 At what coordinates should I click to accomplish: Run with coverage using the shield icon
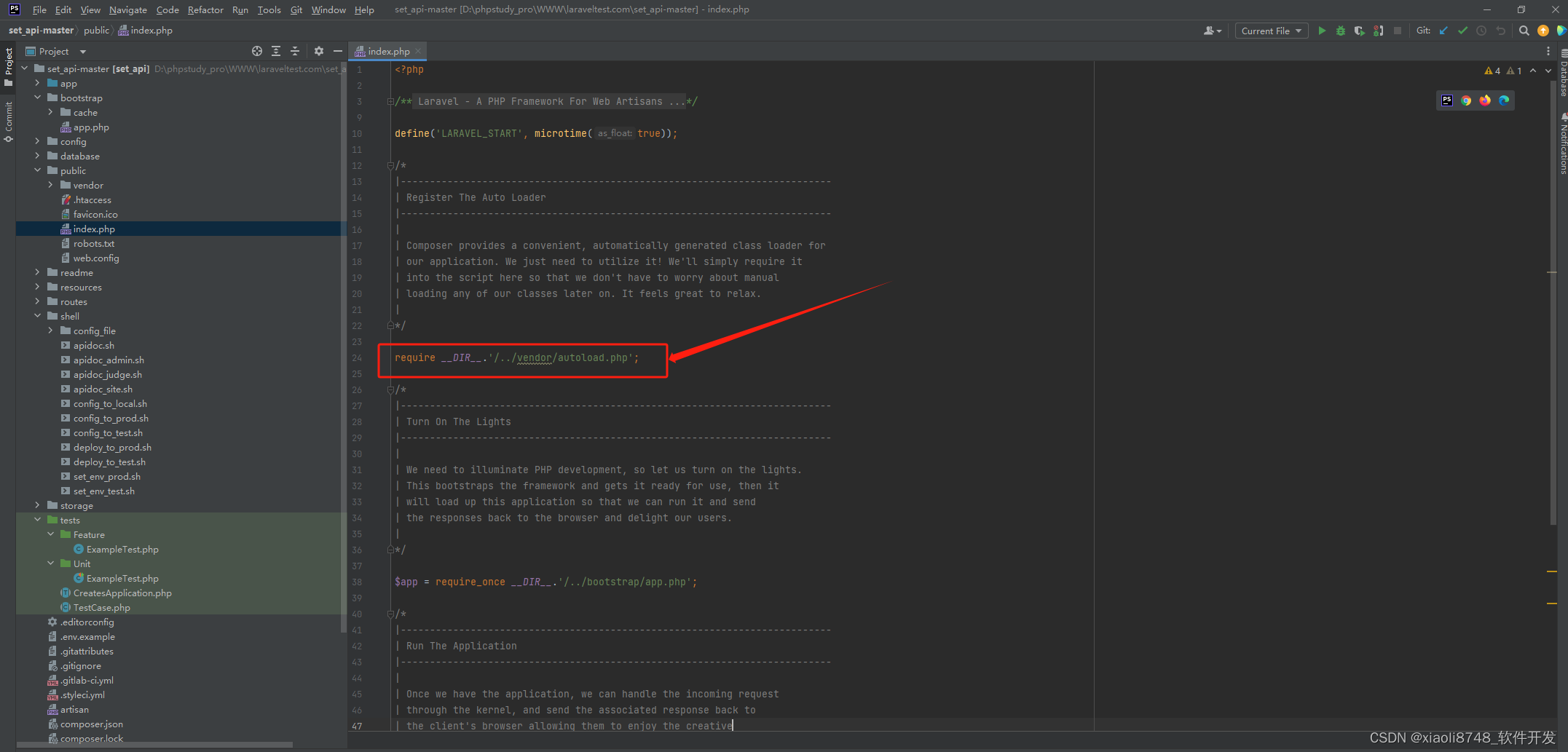(x=1359, y=31)
